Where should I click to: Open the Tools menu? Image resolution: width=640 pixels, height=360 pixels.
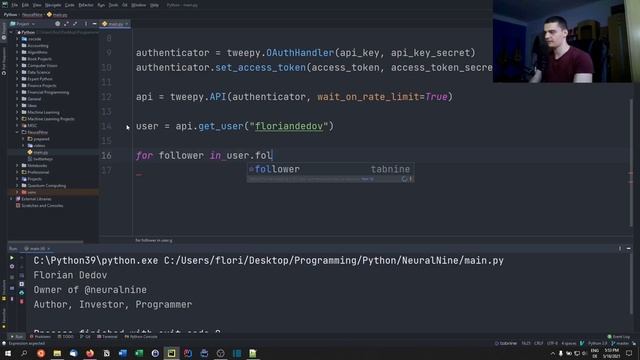pos(113,5)
